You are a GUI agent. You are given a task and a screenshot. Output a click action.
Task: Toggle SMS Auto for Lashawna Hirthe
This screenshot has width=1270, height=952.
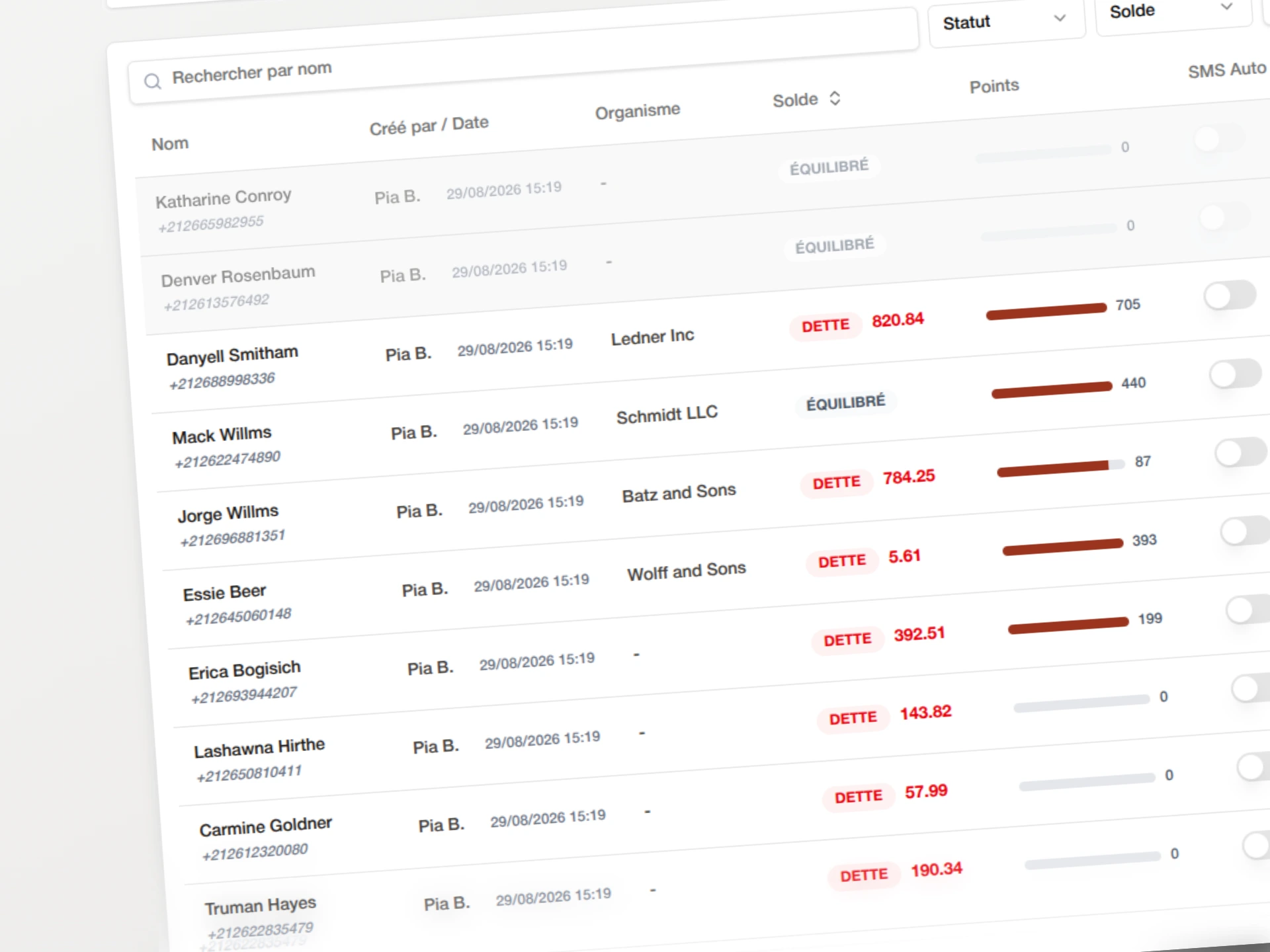[1251, 688]
